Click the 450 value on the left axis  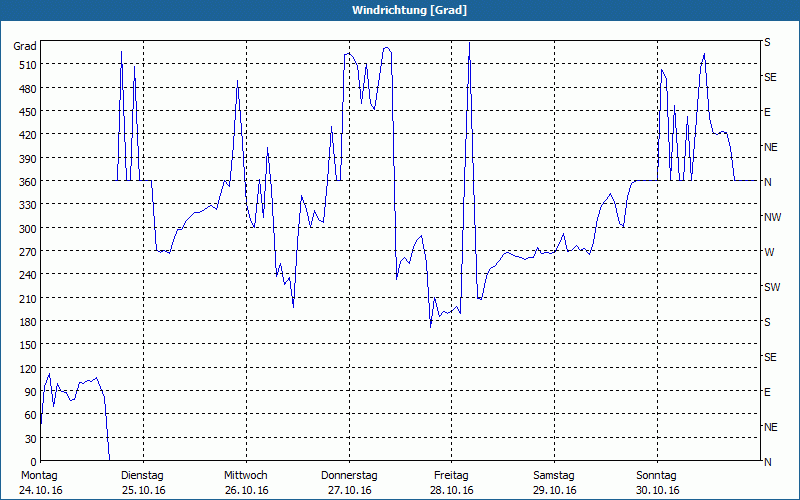point(28,112)
